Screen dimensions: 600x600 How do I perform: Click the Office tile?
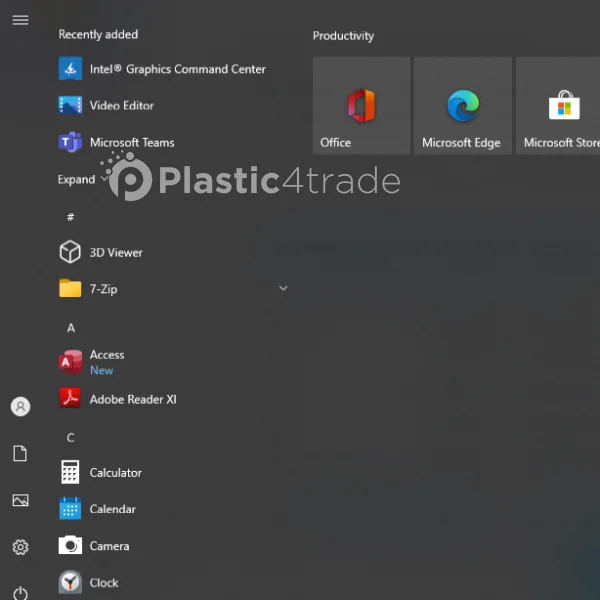point(361,106)
